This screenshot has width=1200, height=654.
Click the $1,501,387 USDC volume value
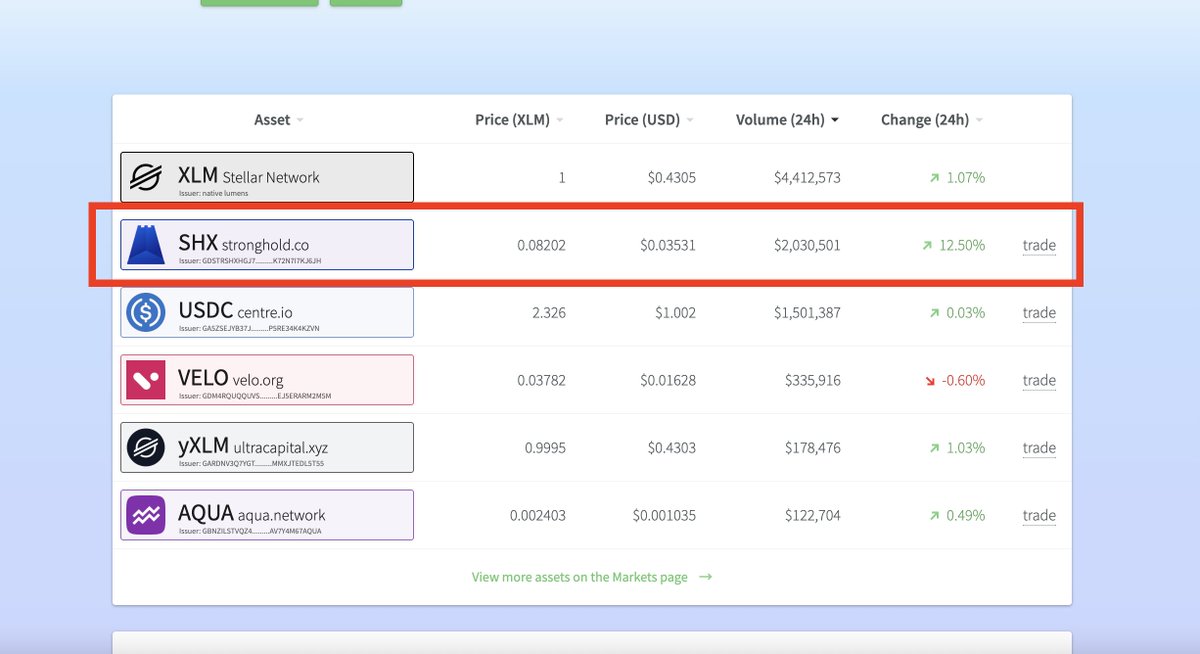[807, 313]
